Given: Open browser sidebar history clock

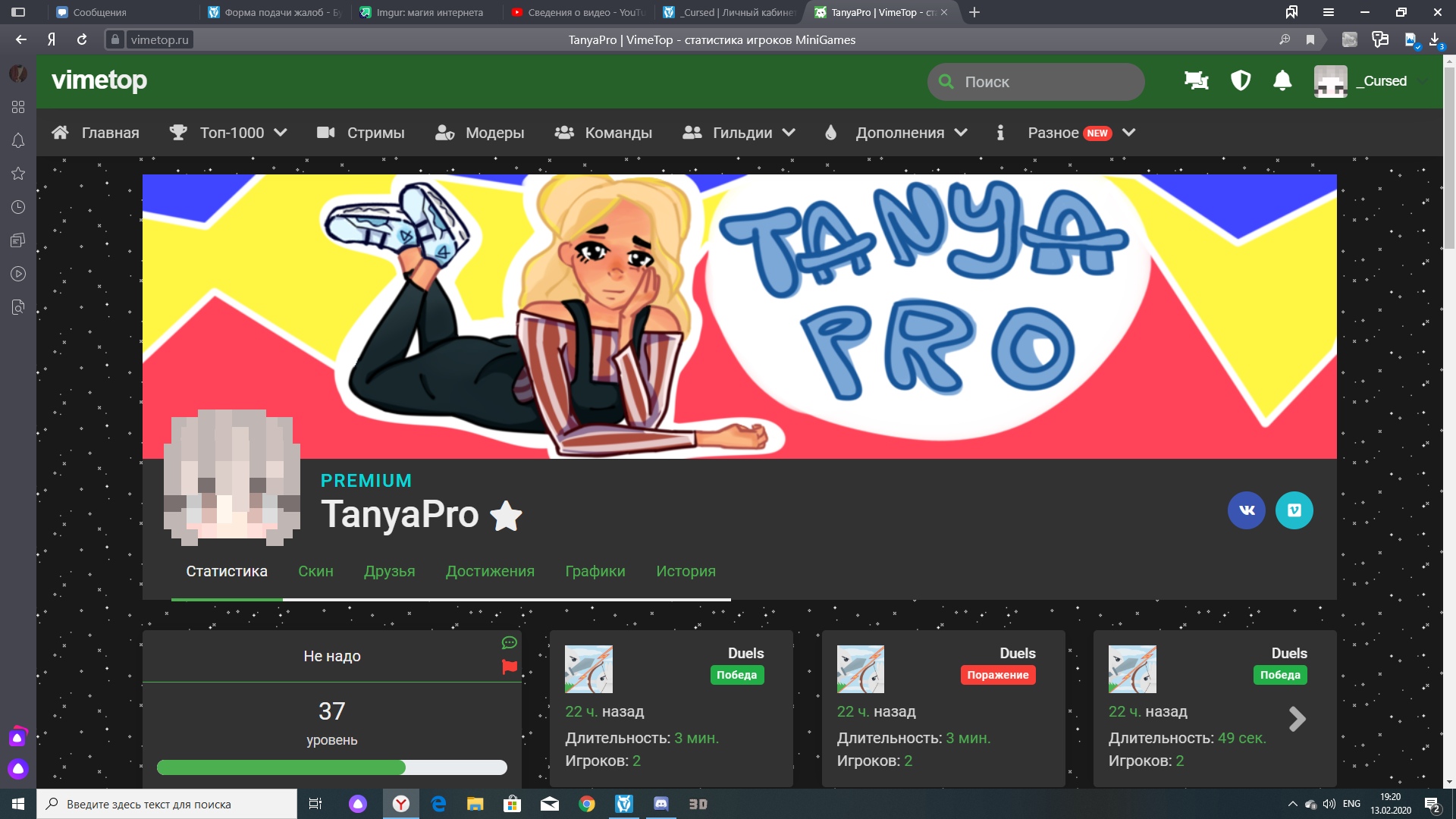Looking at the screenshot, I should (x=18, y=207).
